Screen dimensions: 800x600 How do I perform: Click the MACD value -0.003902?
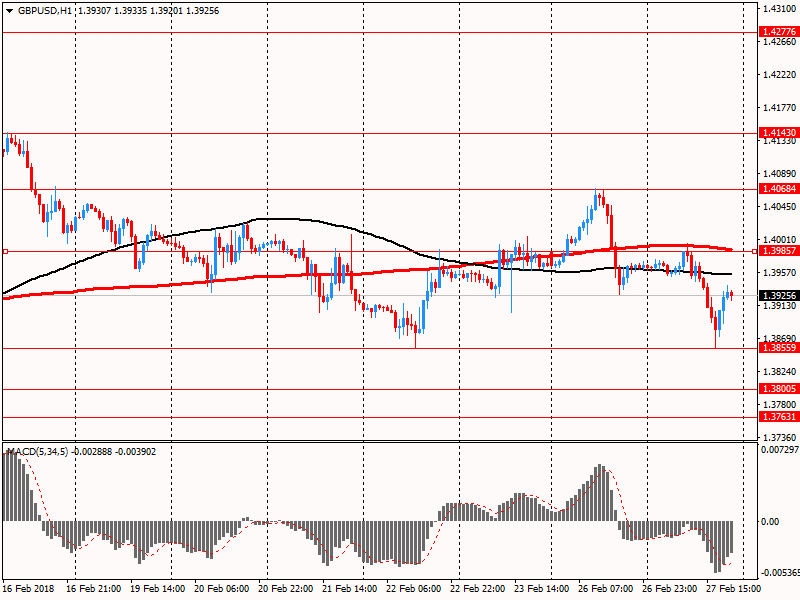136,452
